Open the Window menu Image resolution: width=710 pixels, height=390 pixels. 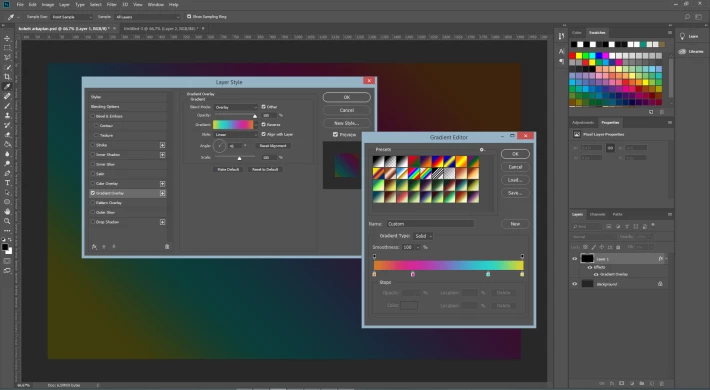click(155, 5)
